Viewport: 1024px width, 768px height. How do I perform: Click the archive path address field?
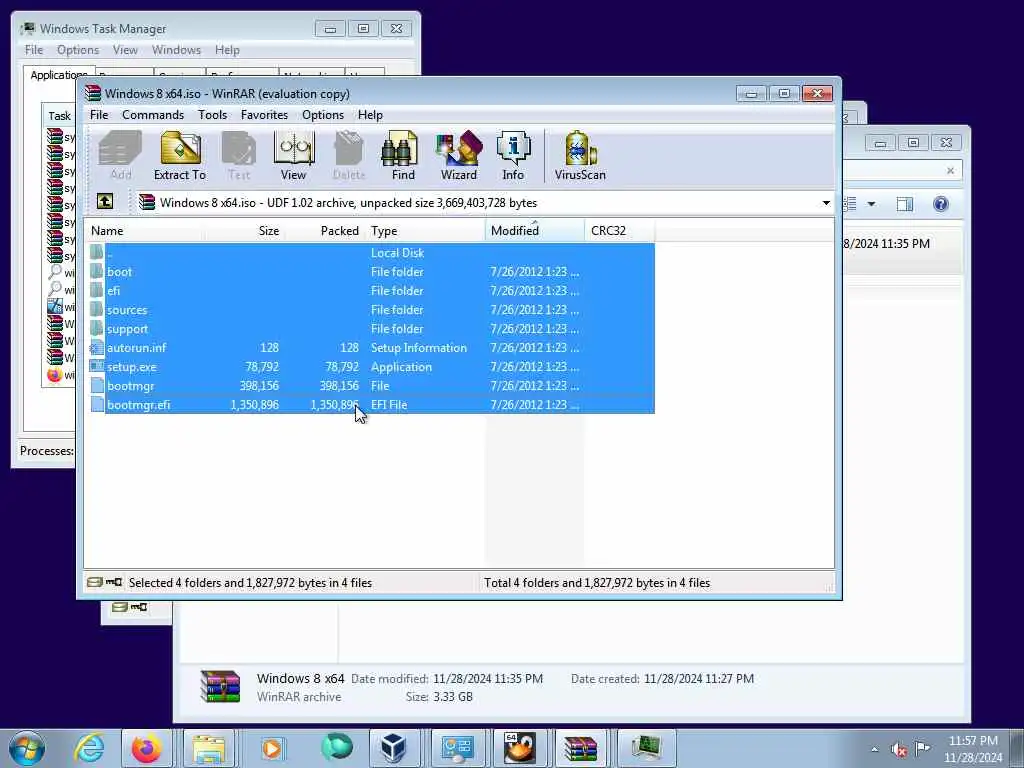pos(485,203)
